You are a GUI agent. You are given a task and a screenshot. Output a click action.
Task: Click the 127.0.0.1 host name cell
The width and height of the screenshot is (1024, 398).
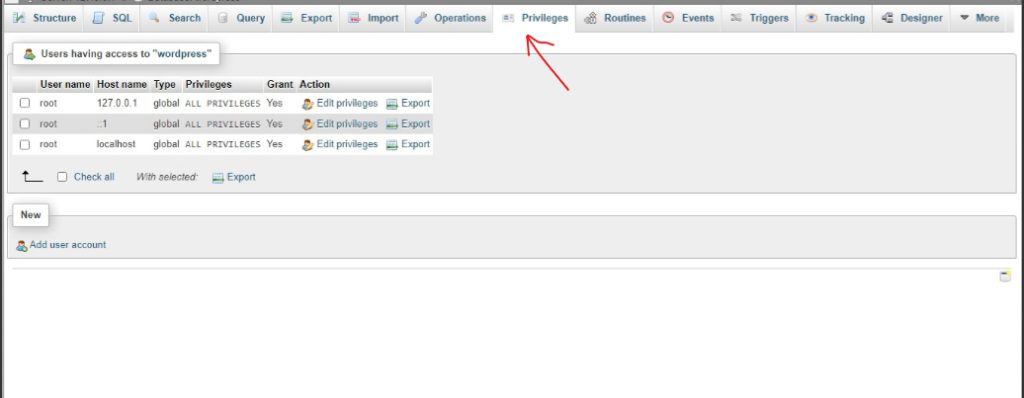click(117, 103)
